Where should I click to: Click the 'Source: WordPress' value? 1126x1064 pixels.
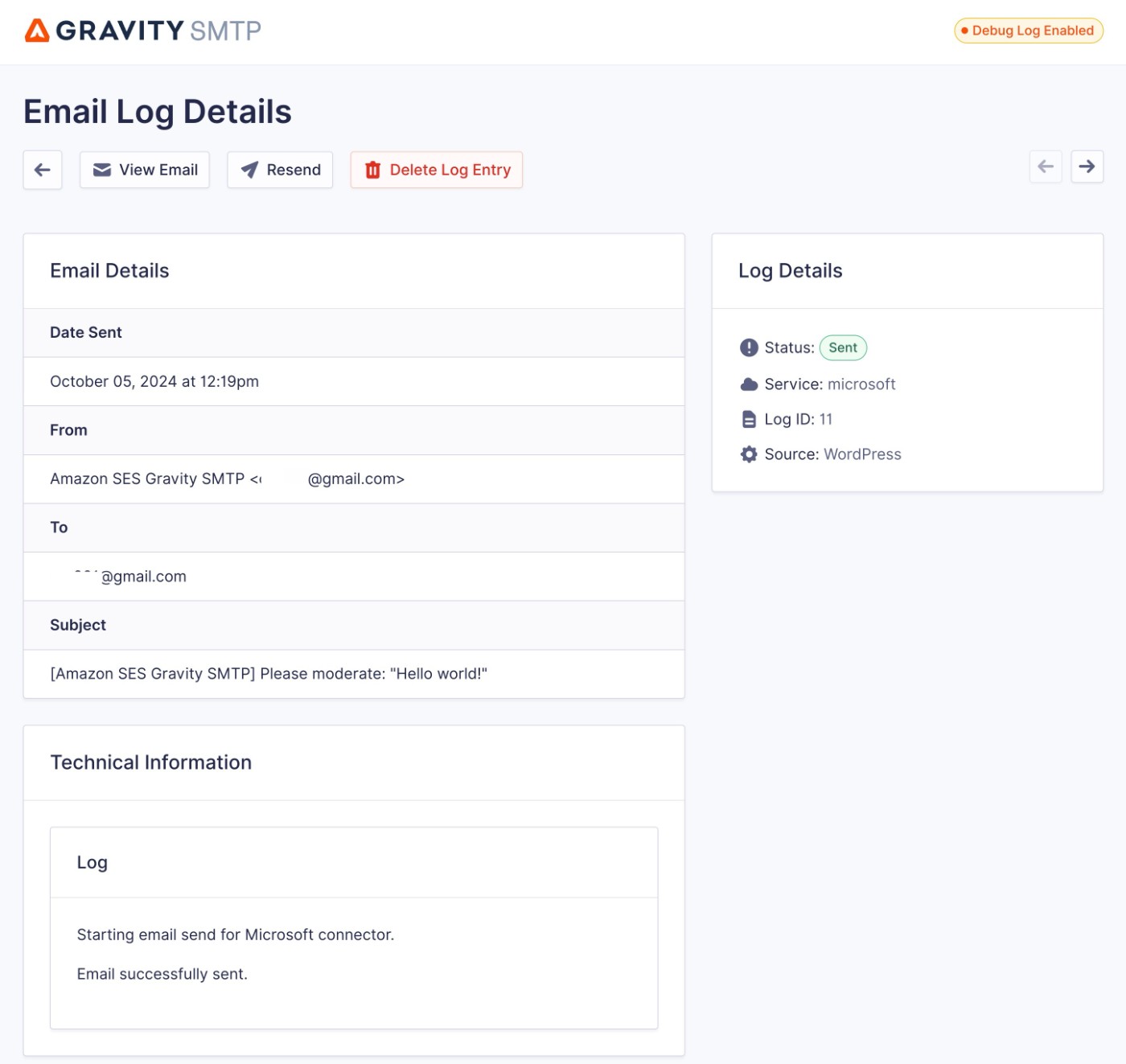[862, 454]
